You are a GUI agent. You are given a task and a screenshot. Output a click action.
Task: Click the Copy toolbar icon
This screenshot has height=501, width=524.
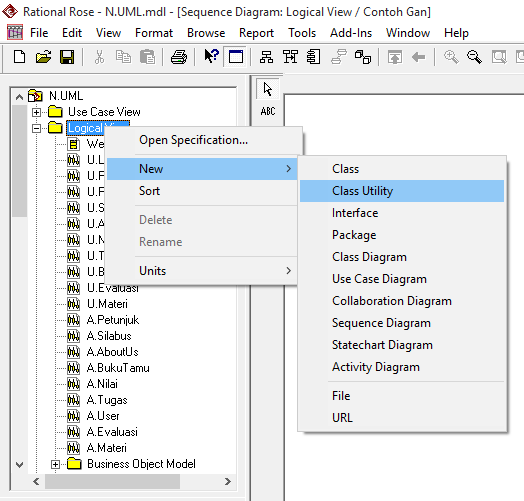pos(123,57)
